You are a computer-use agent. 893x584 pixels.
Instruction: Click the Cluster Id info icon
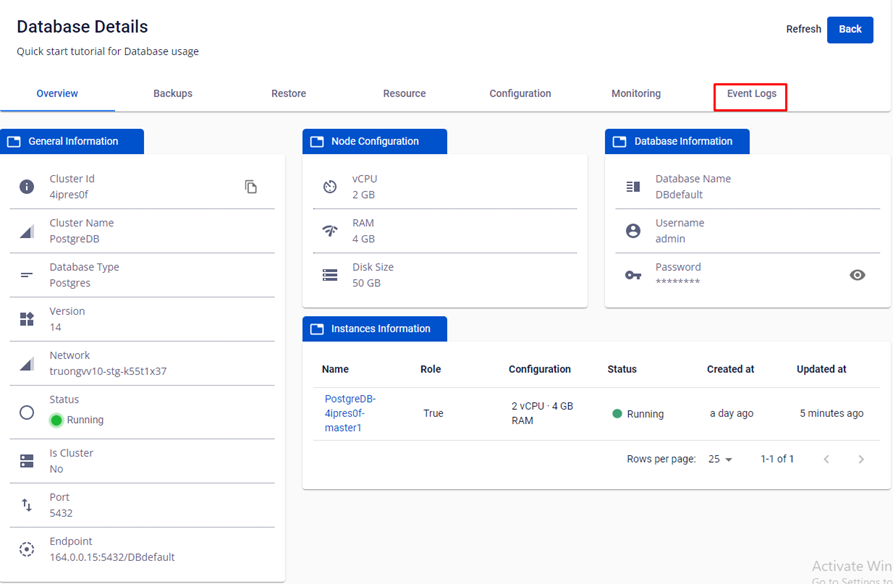27,186
